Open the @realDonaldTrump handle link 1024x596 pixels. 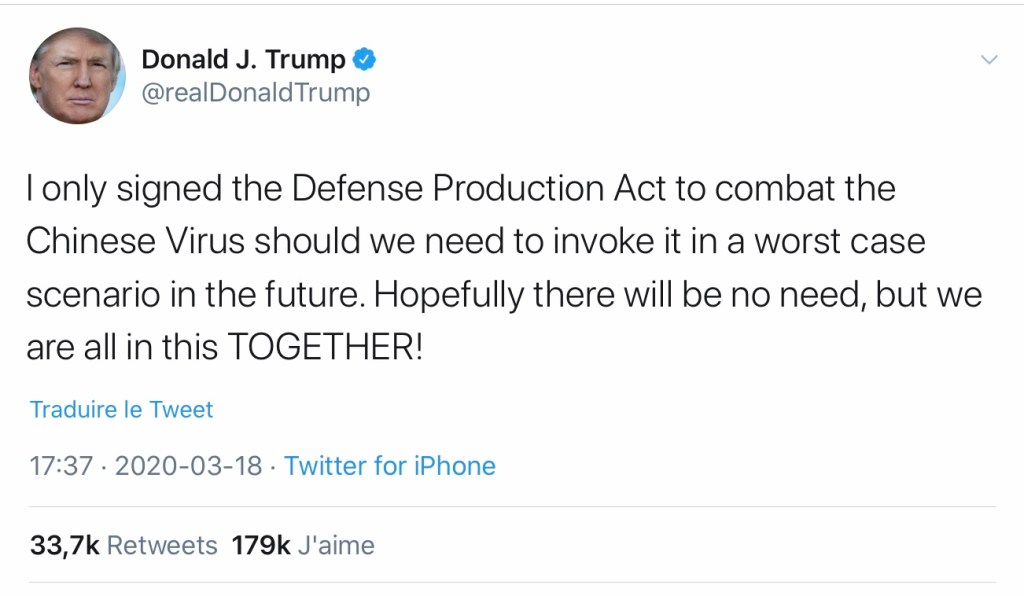[x=255, y=93]
